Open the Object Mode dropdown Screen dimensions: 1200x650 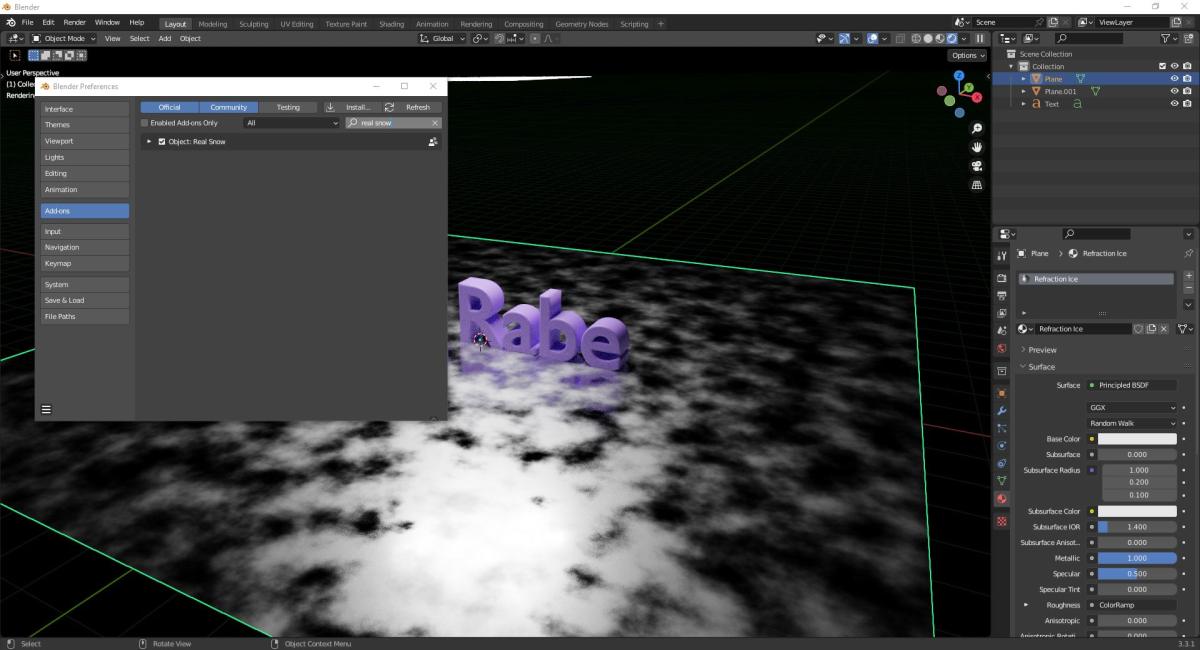click(x=65, y=38)
